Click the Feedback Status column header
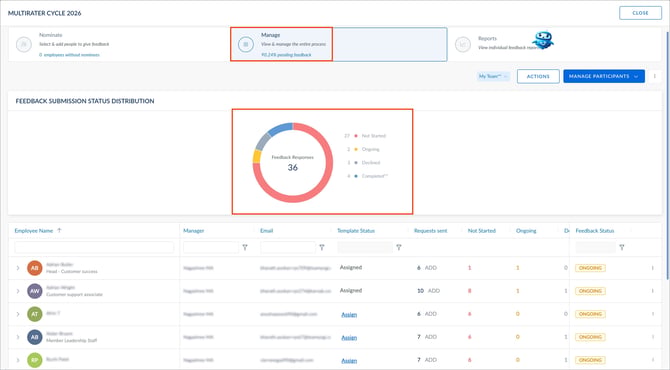Image resolution: width=670 pixels, height=370 pixels. pos(595,230)
